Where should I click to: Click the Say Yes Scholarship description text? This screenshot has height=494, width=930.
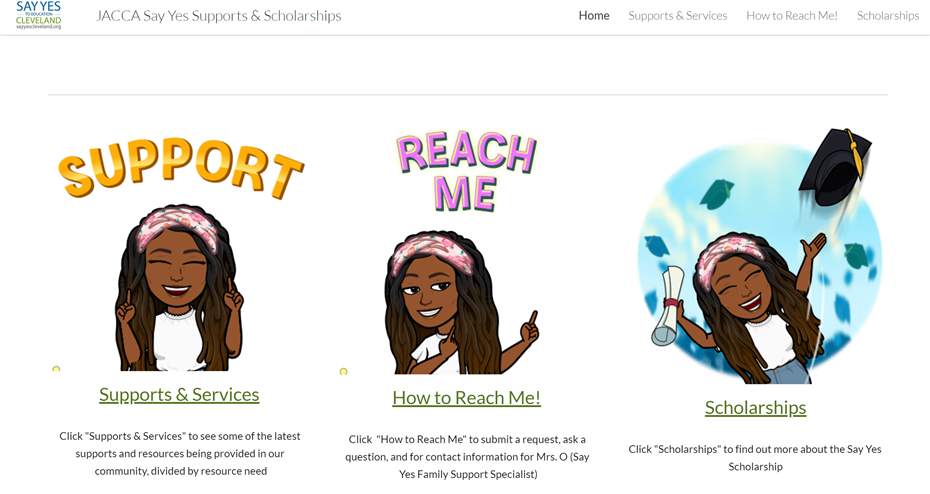755,458
